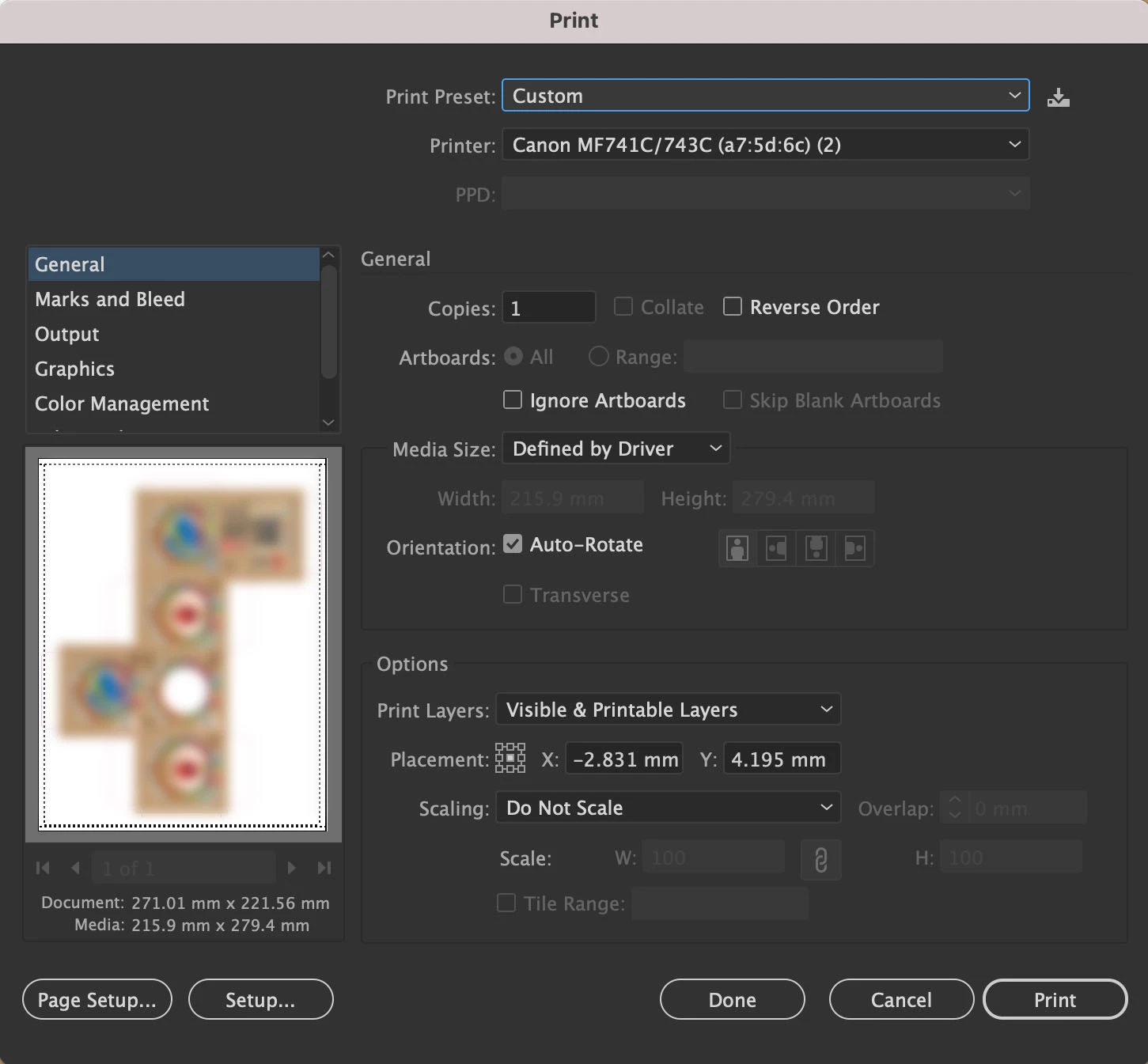This screenshot has height=1064, width=1148.
Task: Decrease overlap stepper down arrow
Action: (955, 815)
